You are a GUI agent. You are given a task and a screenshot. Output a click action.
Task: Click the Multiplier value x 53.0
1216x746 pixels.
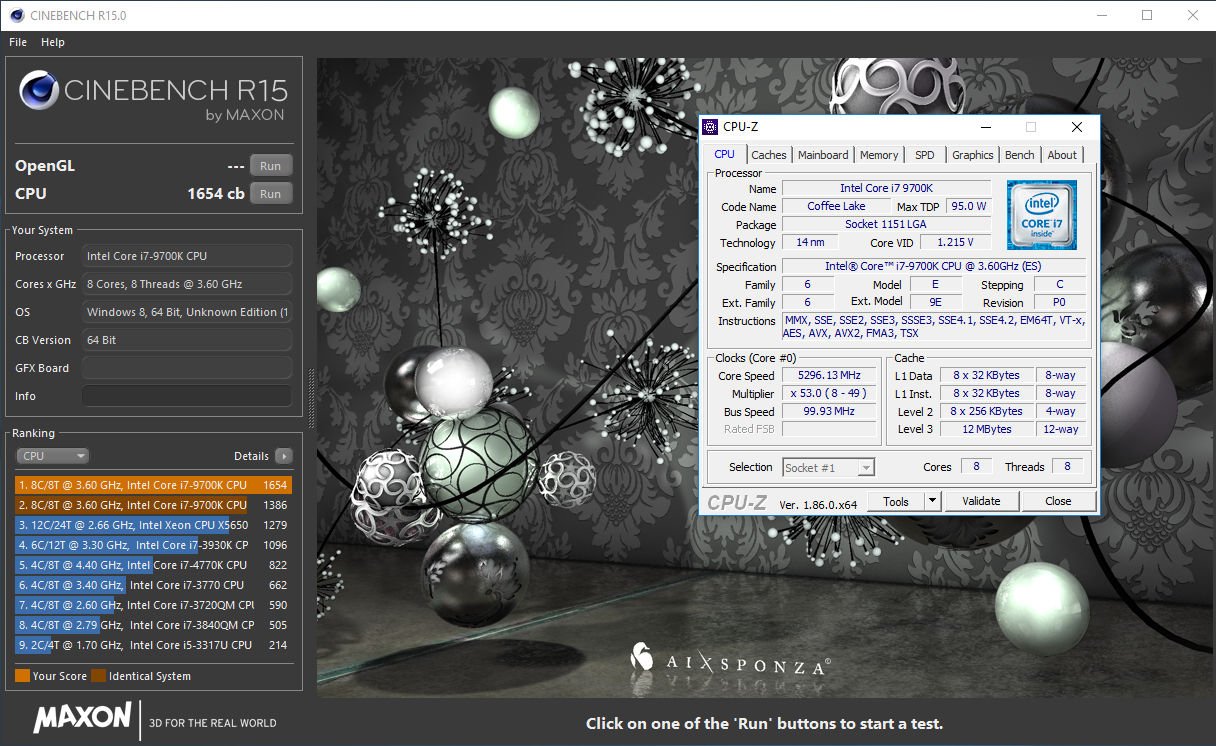[x=828, y=394]
